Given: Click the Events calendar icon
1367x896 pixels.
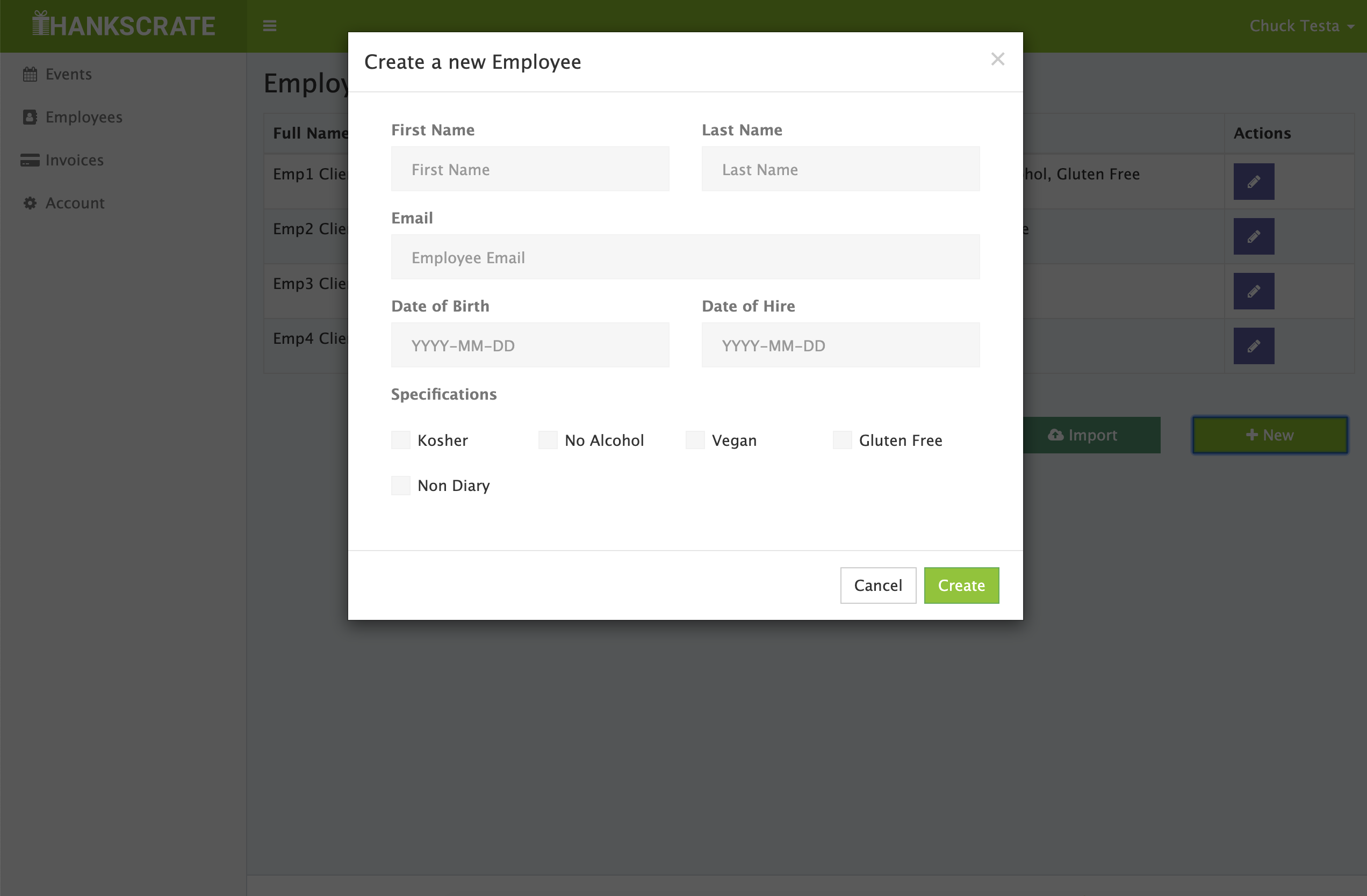Looking at the screenshot, I should click(x=30, y=74).
